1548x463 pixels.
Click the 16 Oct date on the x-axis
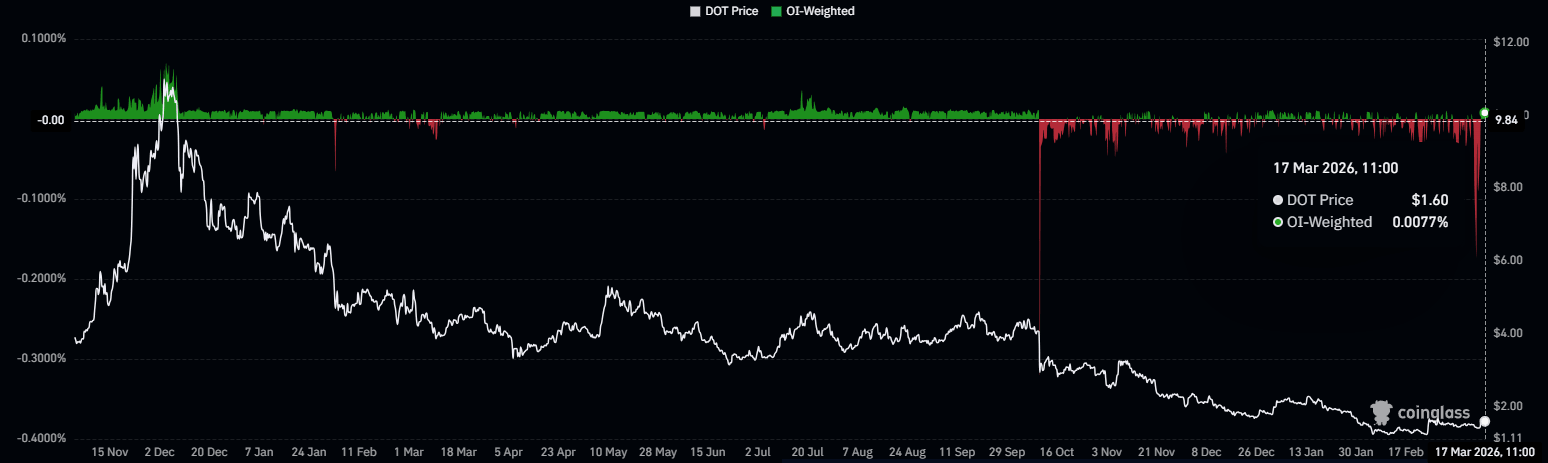[1056, 452]
